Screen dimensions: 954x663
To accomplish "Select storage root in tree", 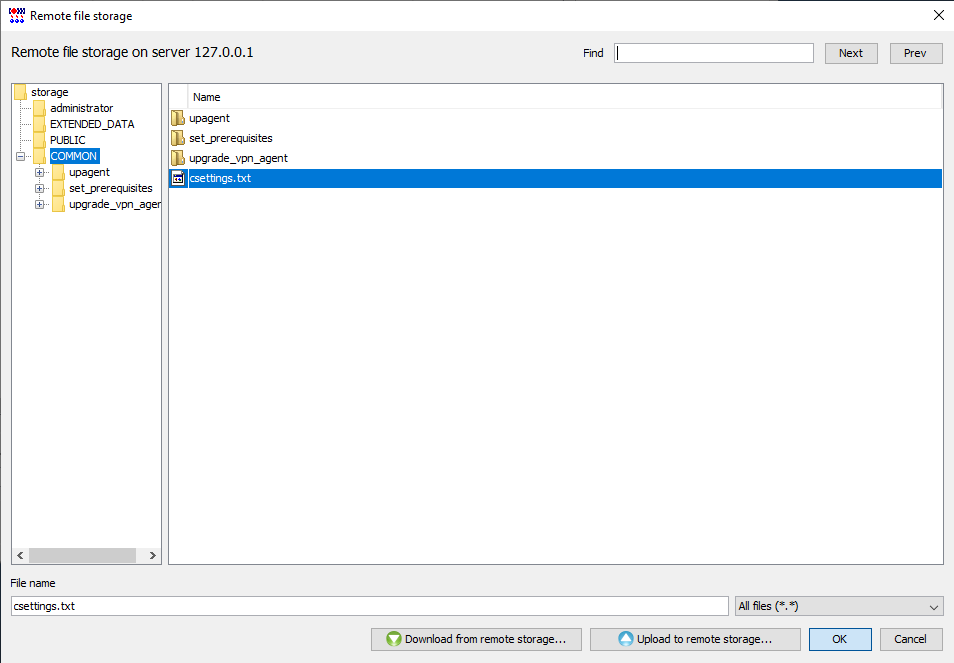I will pos(50,92).
